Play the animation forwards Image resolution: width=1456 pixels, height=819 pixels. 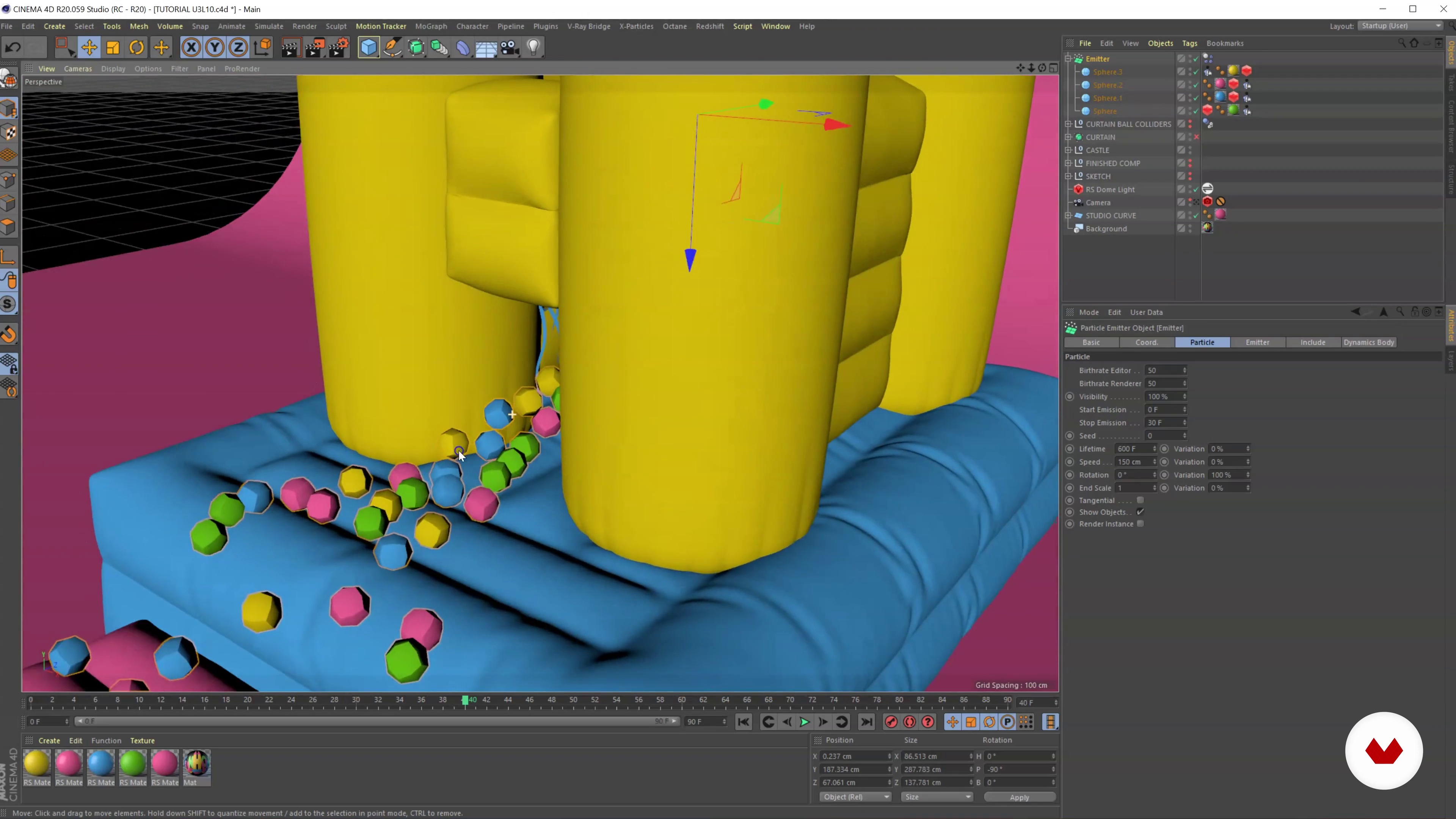pyautogui.click(x=804, y=722)
